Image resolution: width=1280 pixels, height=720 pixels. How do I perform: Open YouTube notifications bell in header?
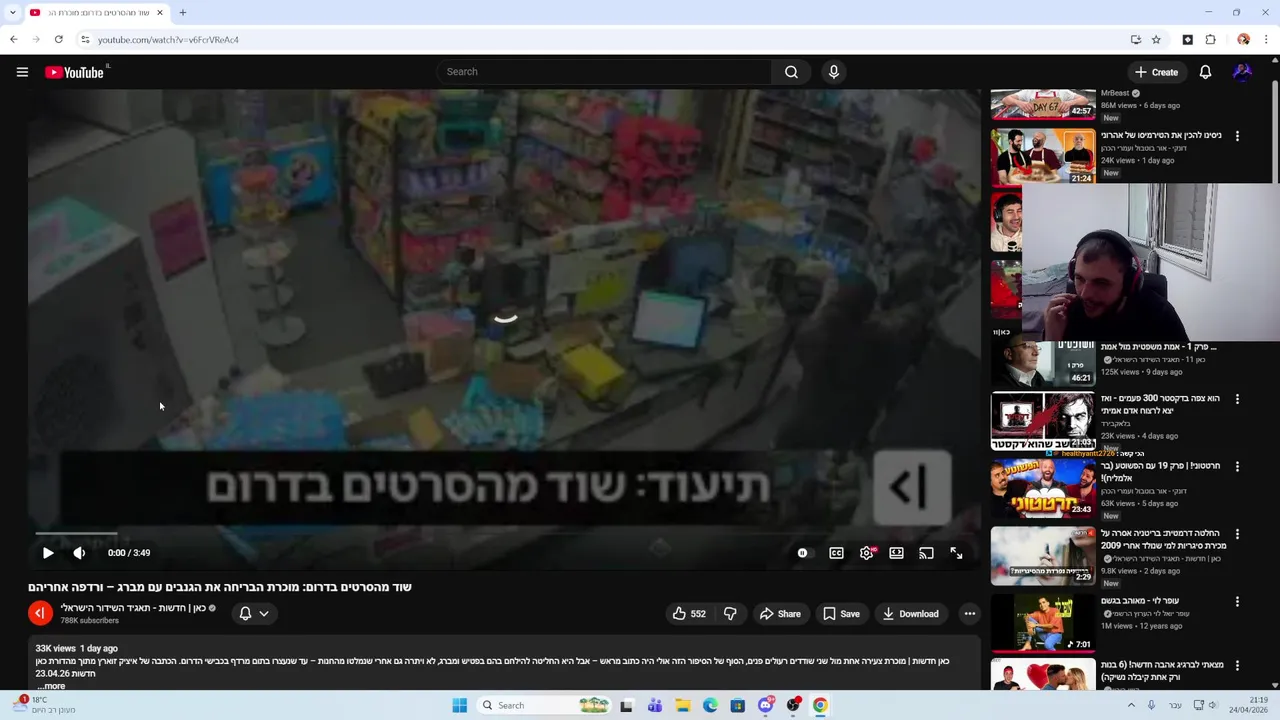pos(1205,72)
